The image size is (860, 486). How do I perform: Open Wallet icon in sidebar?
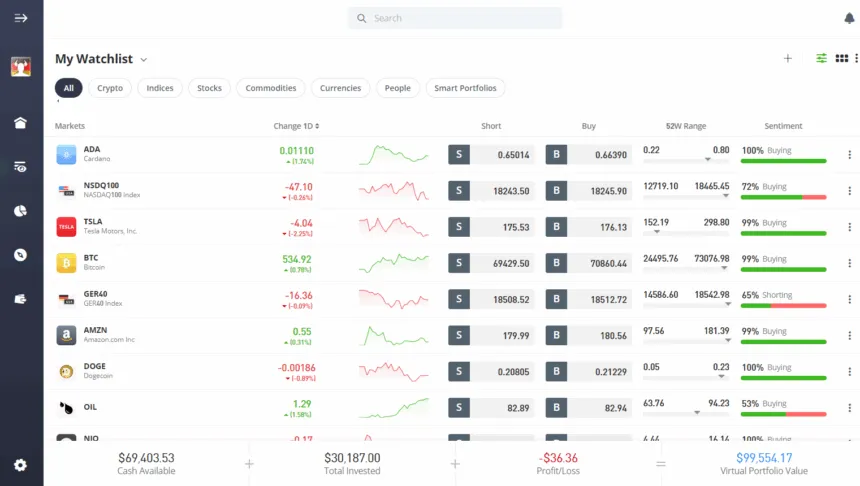pos(20,299)
